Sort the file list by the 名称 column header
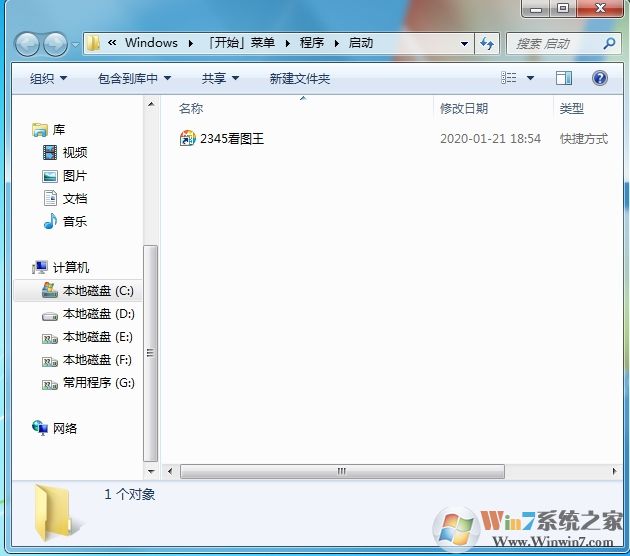Image resolution: width=630 pixels, height=556 pixels. (191, 108)
